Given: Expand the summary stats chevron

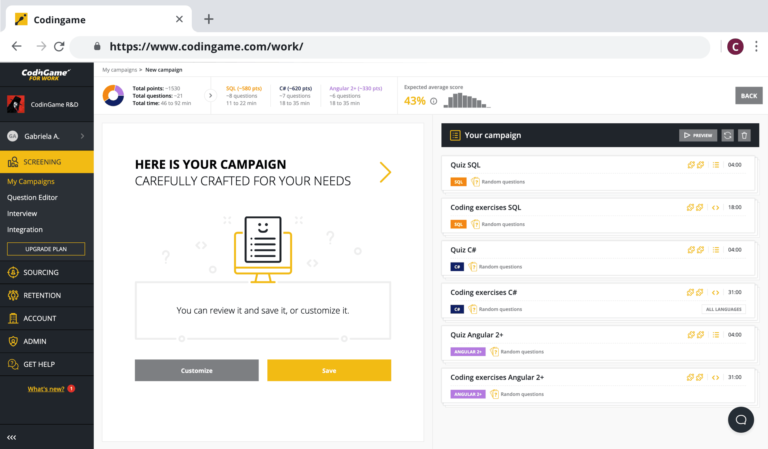Looking at the screenshot, I should [x=211, y=95].
